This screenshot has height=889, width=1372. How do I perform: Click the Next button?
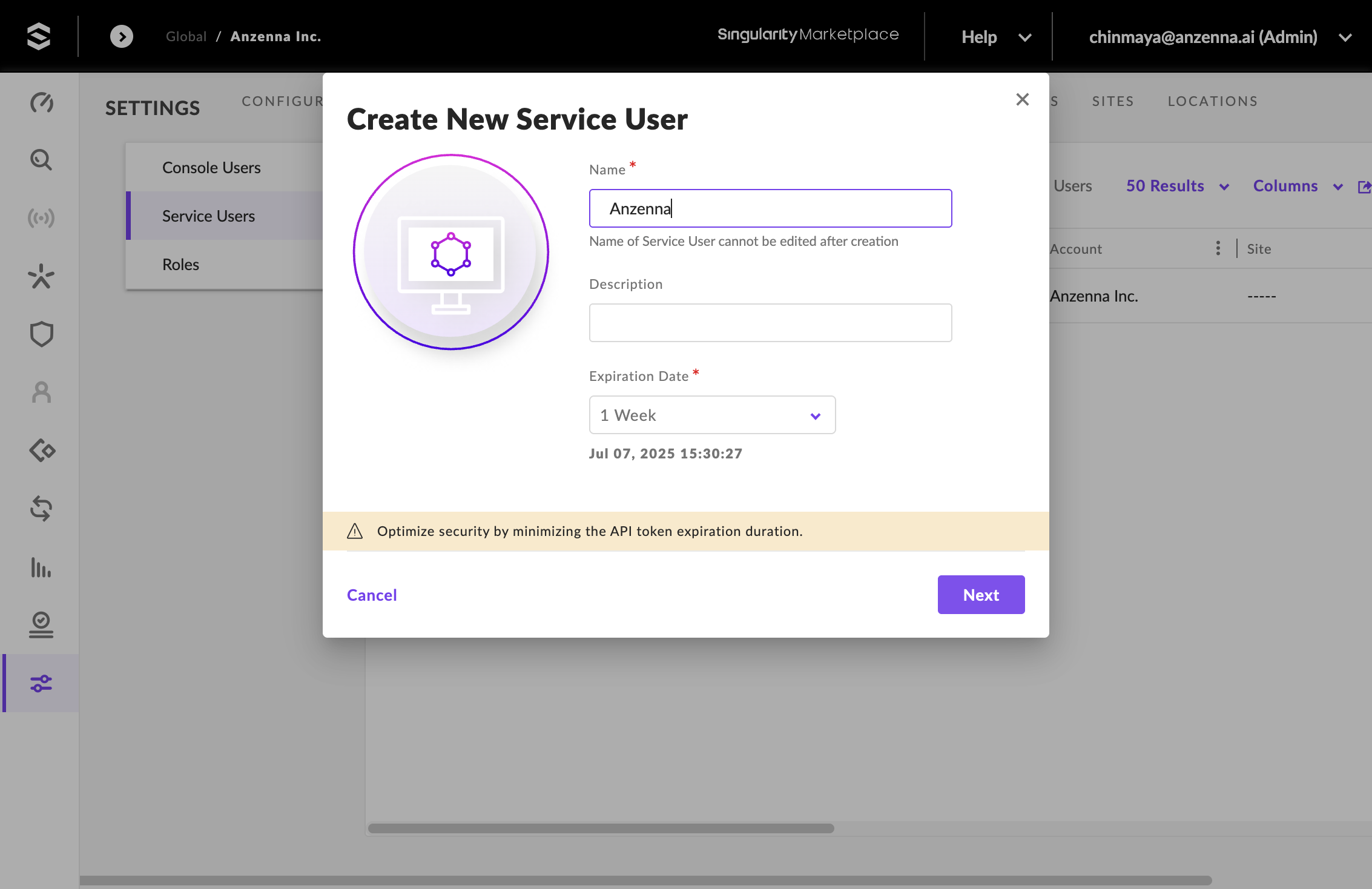(981, 595)
